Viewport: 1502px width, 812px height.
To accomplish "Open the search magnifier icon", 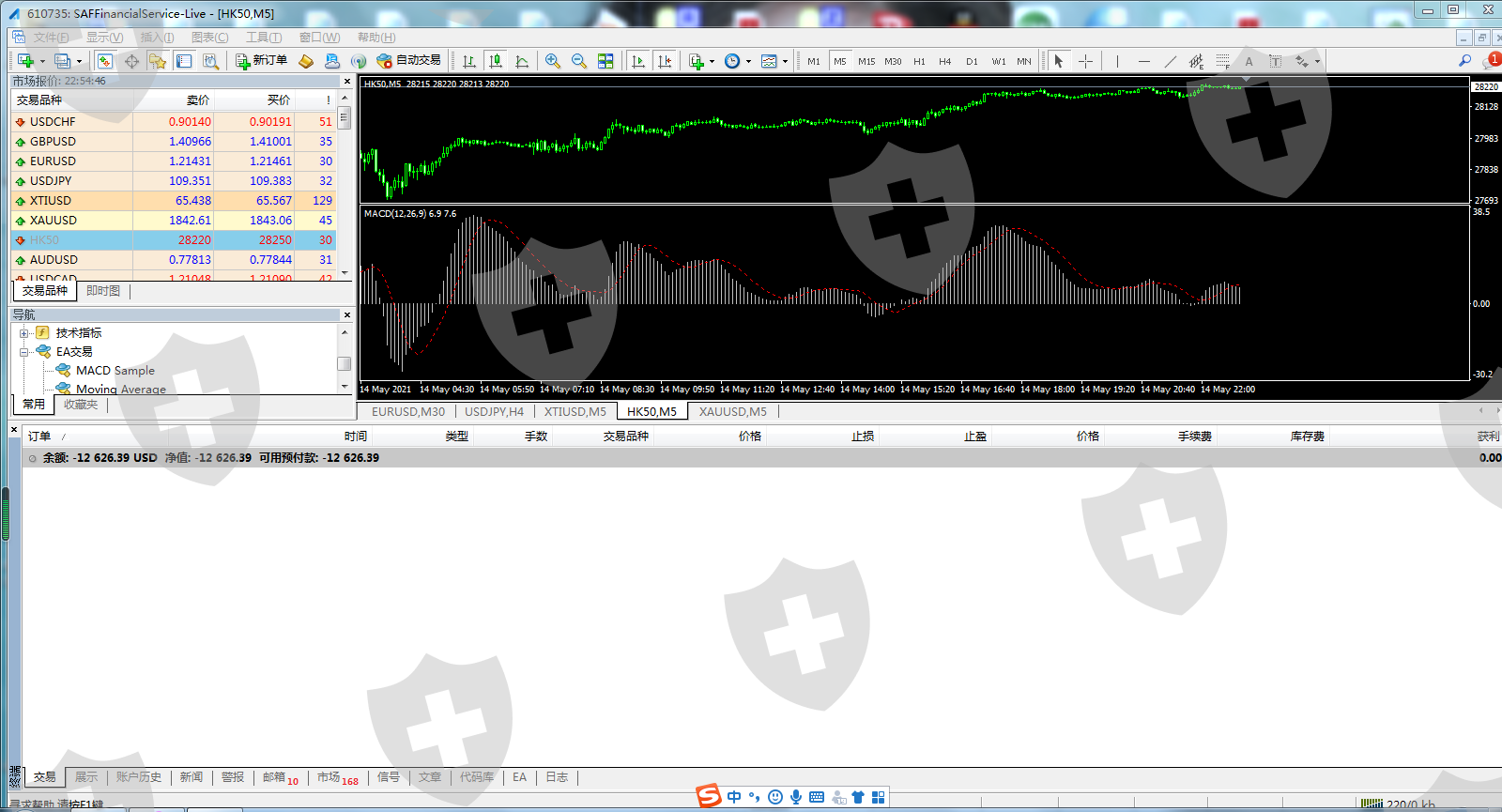I will pos(1464,61).
